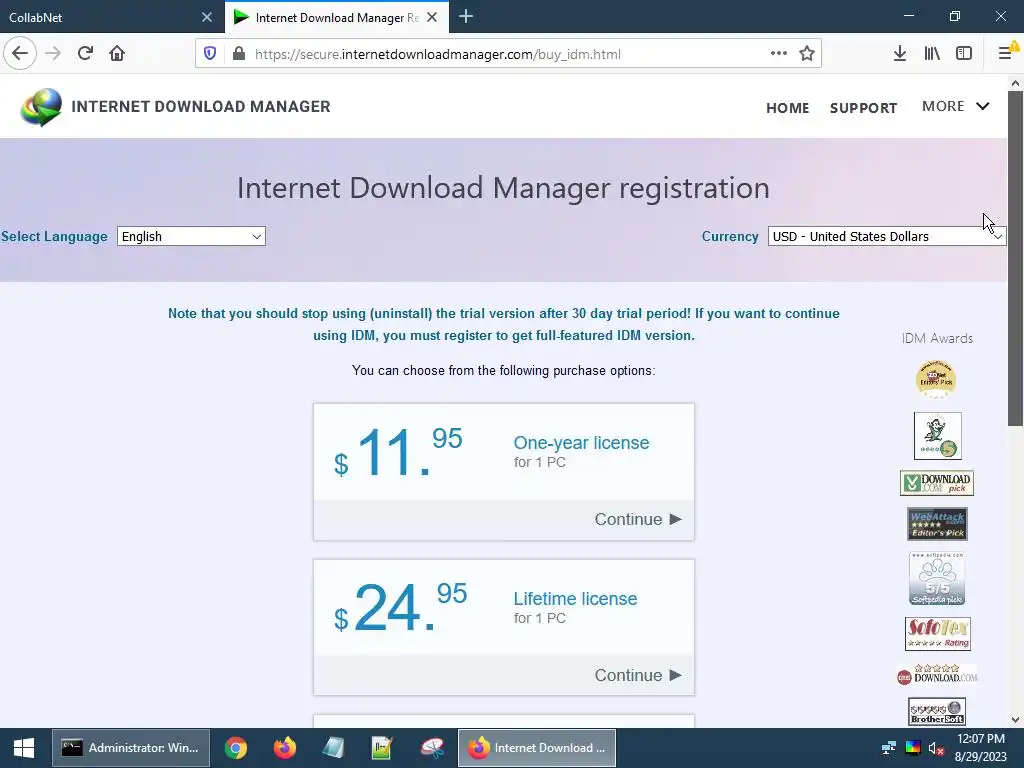Viewport: 1024px width, 768px height.
Task: Open the blue notebook taskbar app
Action: click(333, 748)
